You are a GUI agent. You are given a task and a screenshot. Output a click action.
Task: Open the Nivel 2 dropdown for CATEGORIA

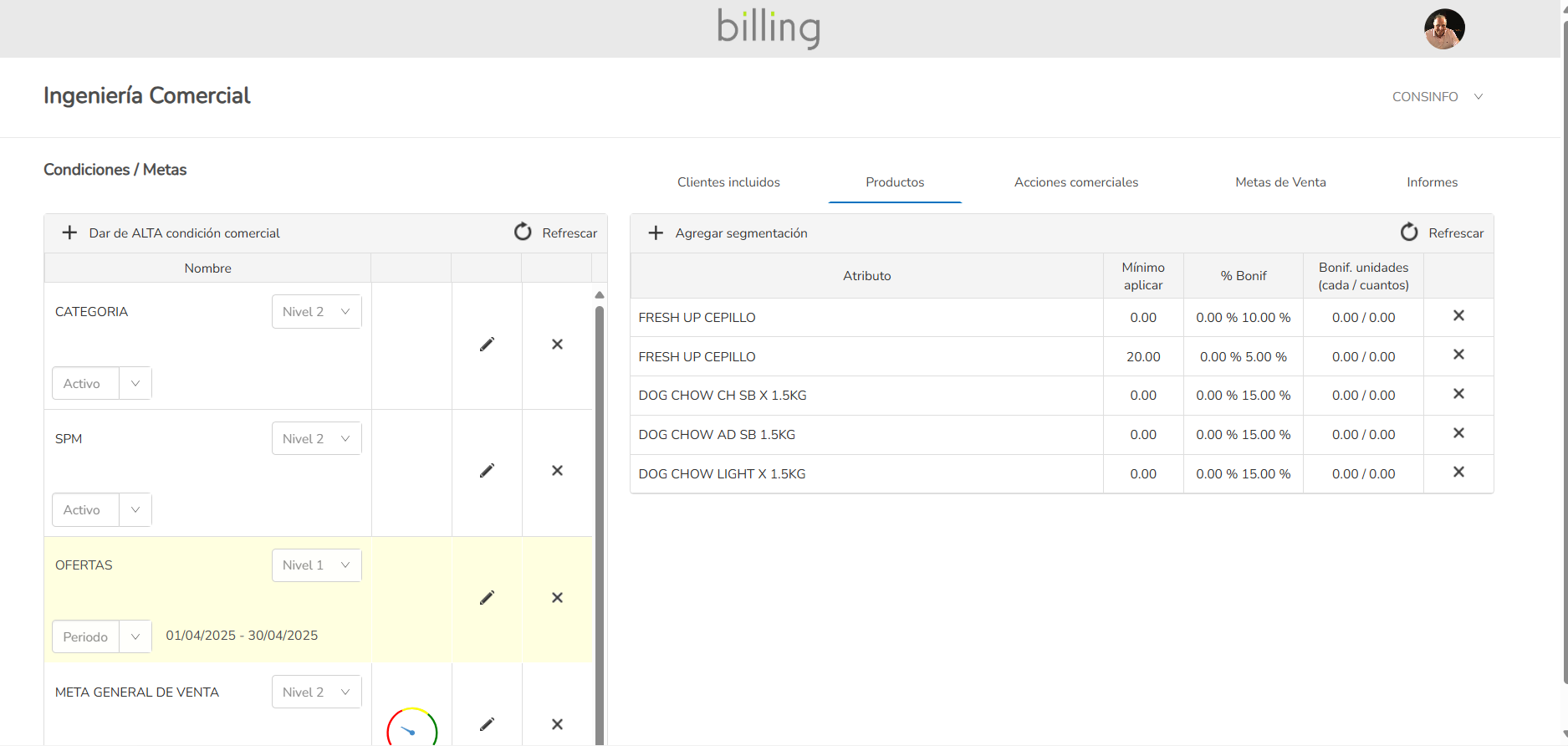(x=316, y=312)
